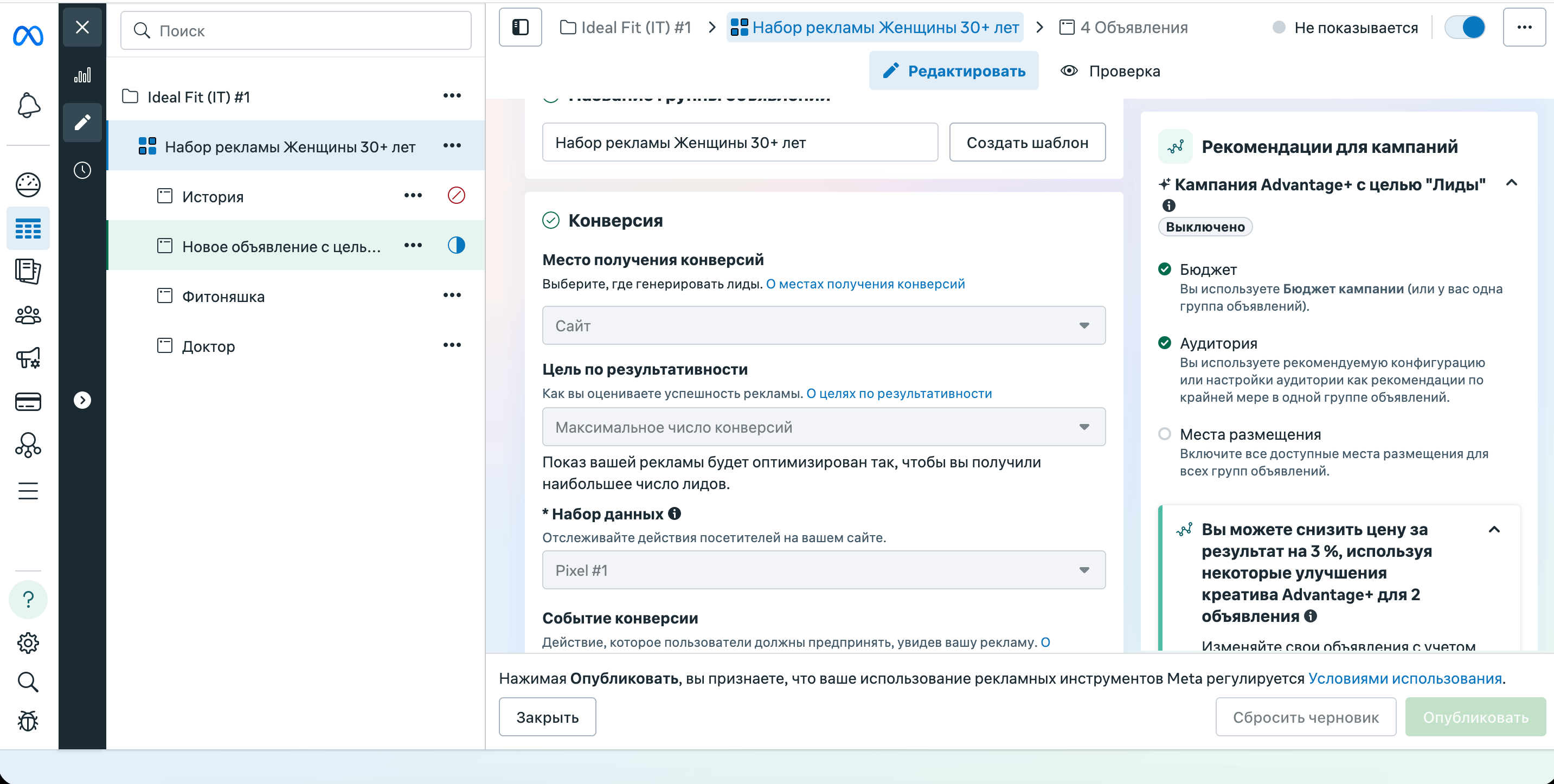Select the Edit pencil icon in dark panel
This screenshot has width=1554, height=784.
(x=82, y=123)
